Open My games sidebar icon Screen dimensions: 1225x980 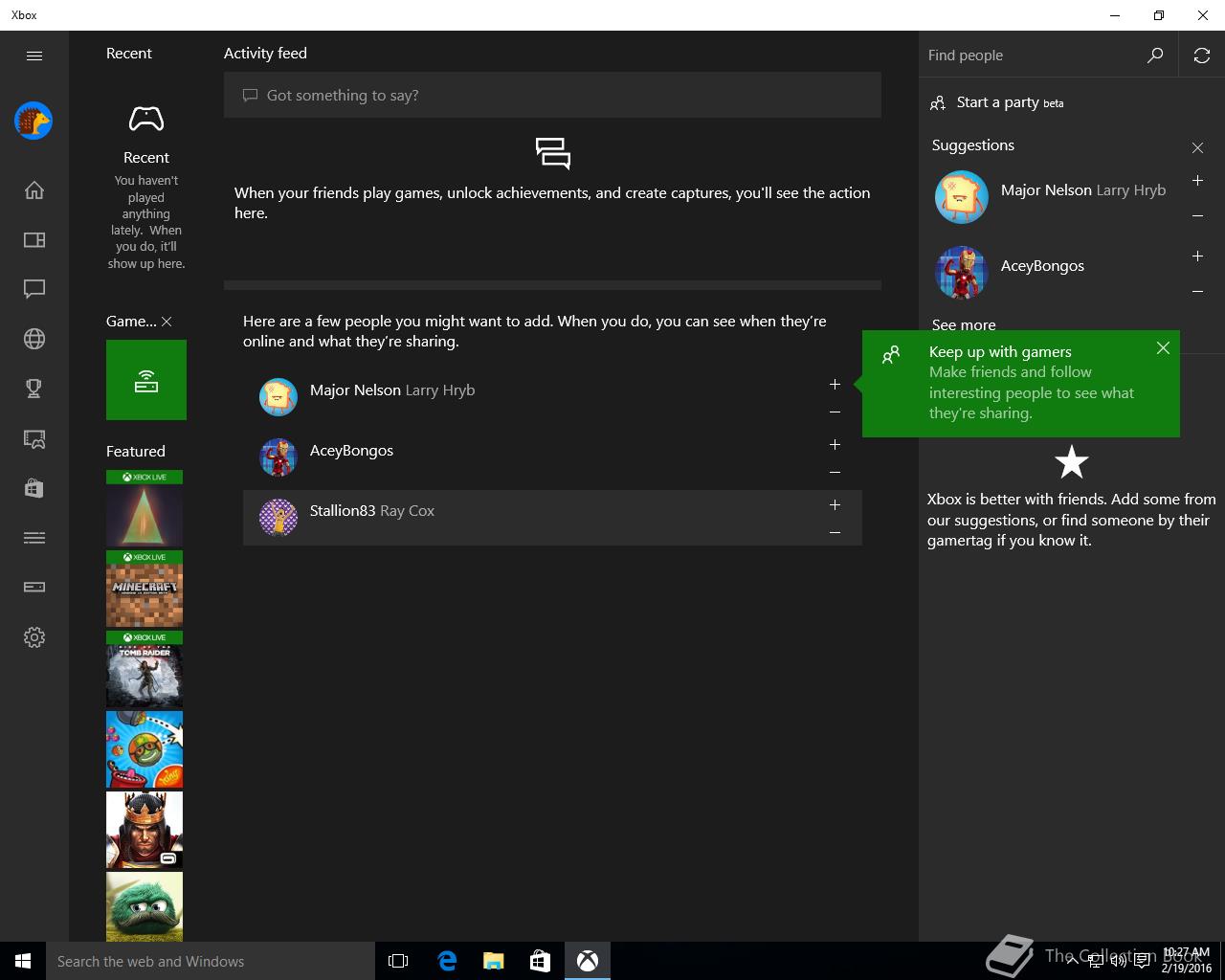pyautogui.click(x=34, y=239)
